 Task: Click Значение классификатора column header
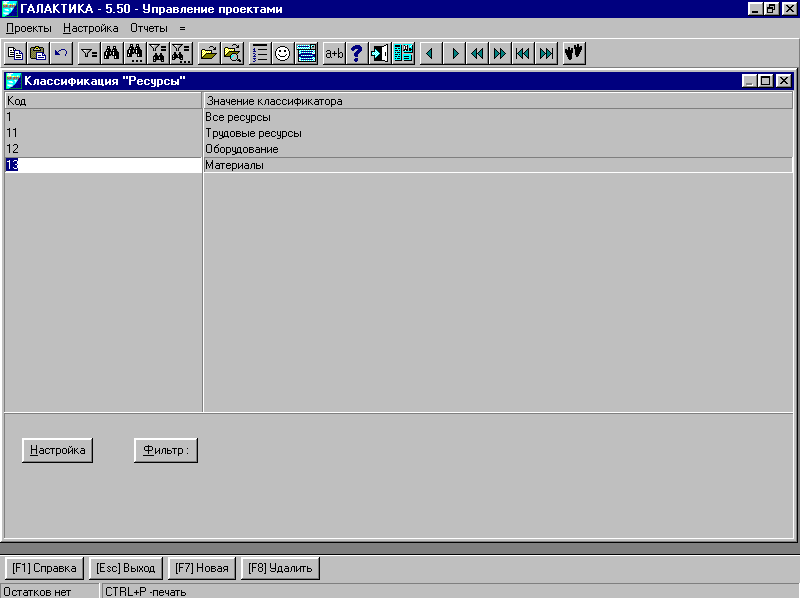tap(498, 101)
